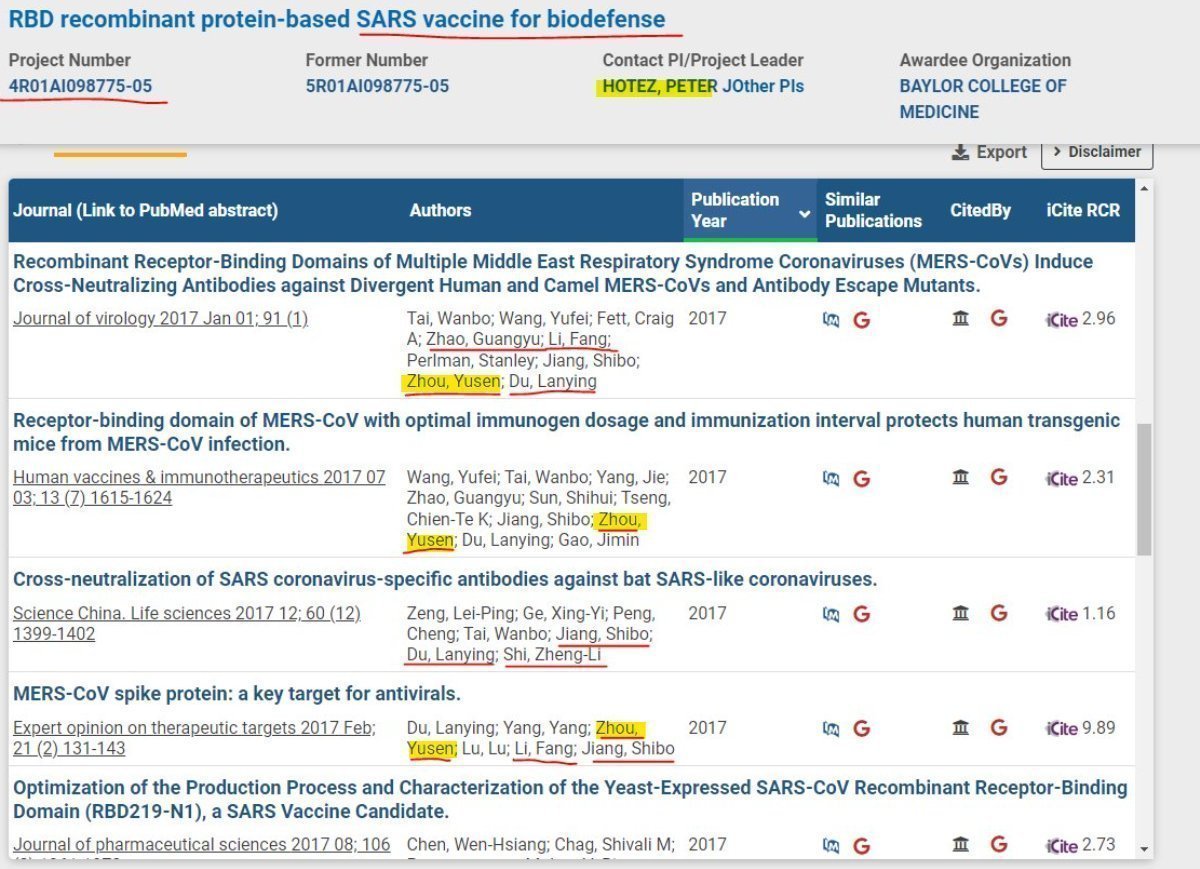Click Google similar-publications icon in Human vaccines row

coord(861,478)
